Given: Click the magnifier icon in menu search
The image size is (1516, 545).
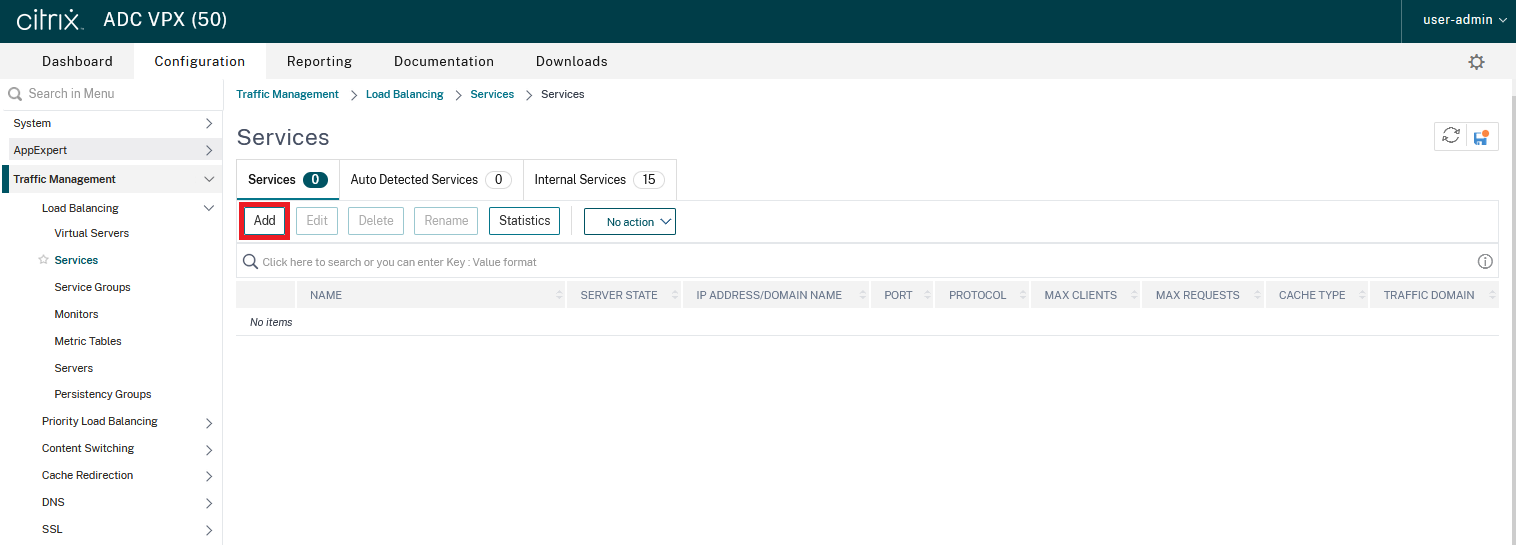Looking at the screenshot, I should (15, 94).
